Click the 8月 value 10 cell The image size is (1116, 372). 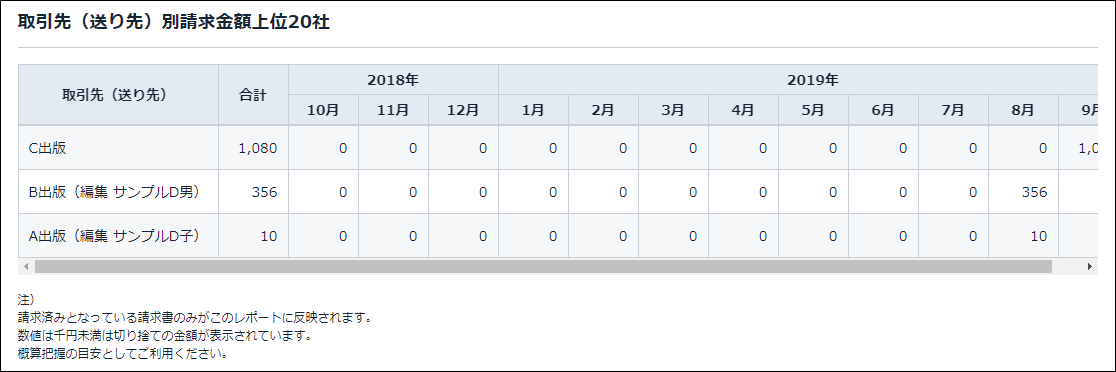tap(1023, 236)
